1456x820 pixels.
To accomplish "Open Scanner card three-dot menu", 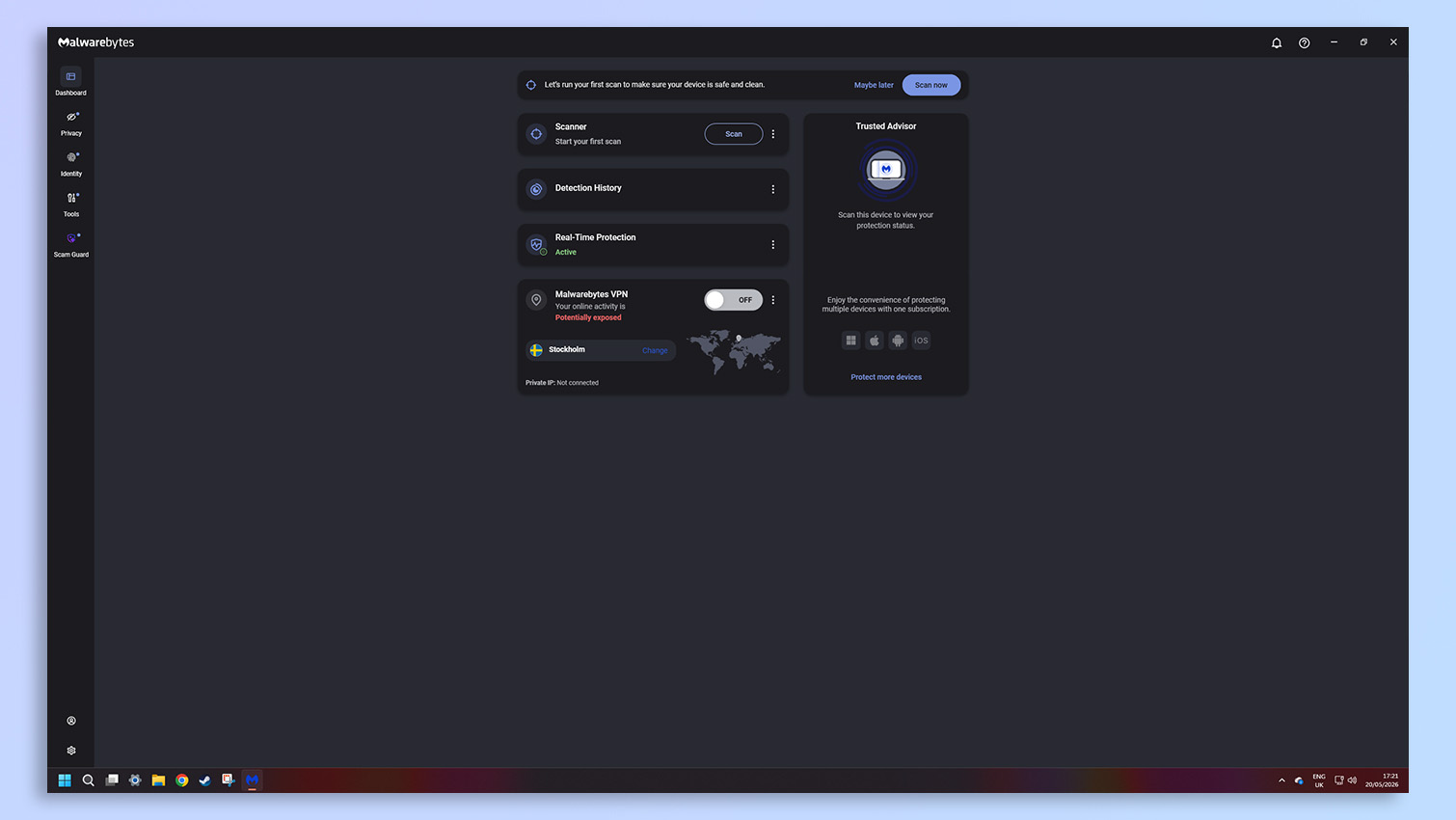I will [x=772, y=134].
